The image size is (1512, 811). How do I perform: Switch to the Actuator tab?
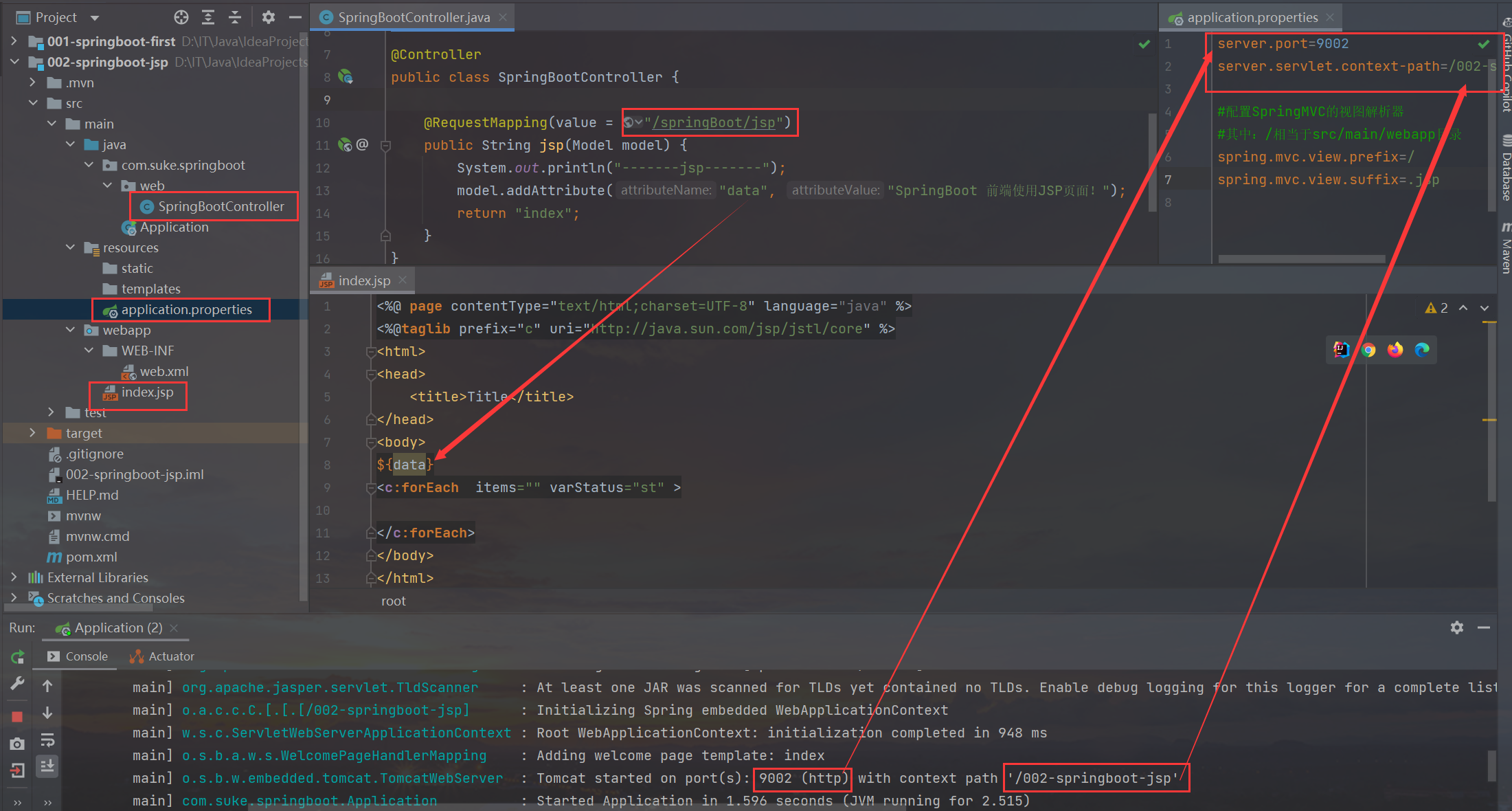163,656
